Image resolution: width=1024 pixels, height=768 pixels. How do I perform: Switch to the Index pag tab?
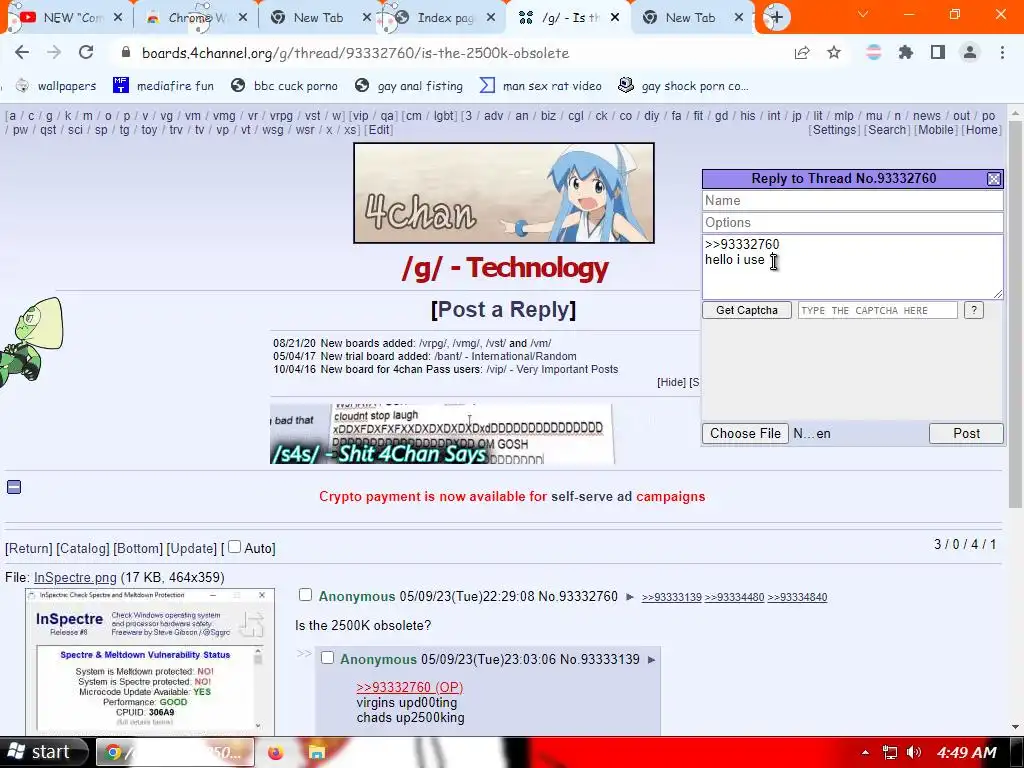[x=446, y=18]
